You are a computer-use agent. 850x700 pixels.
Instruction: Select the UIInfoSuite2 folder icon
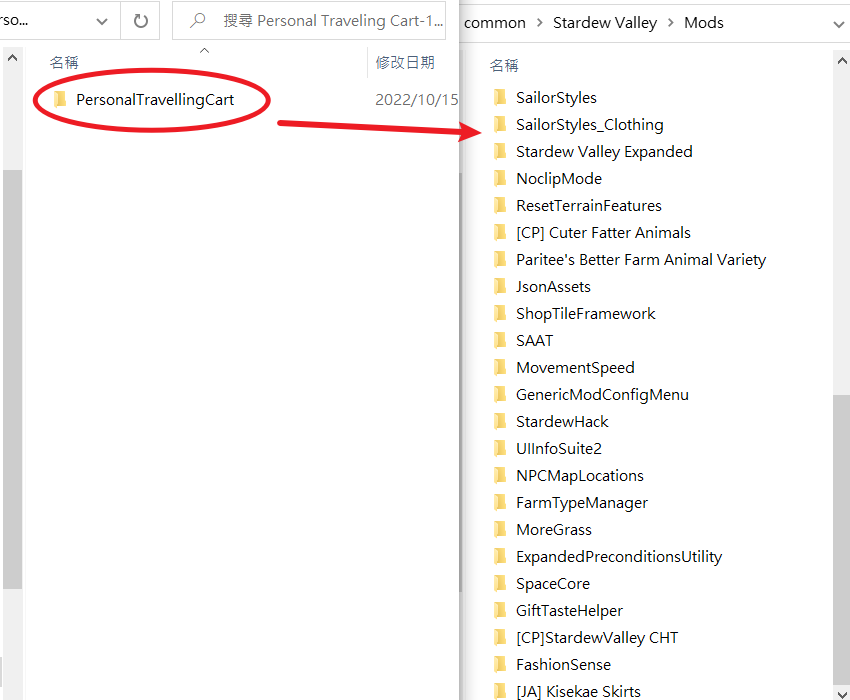click(x=500, y=448)
